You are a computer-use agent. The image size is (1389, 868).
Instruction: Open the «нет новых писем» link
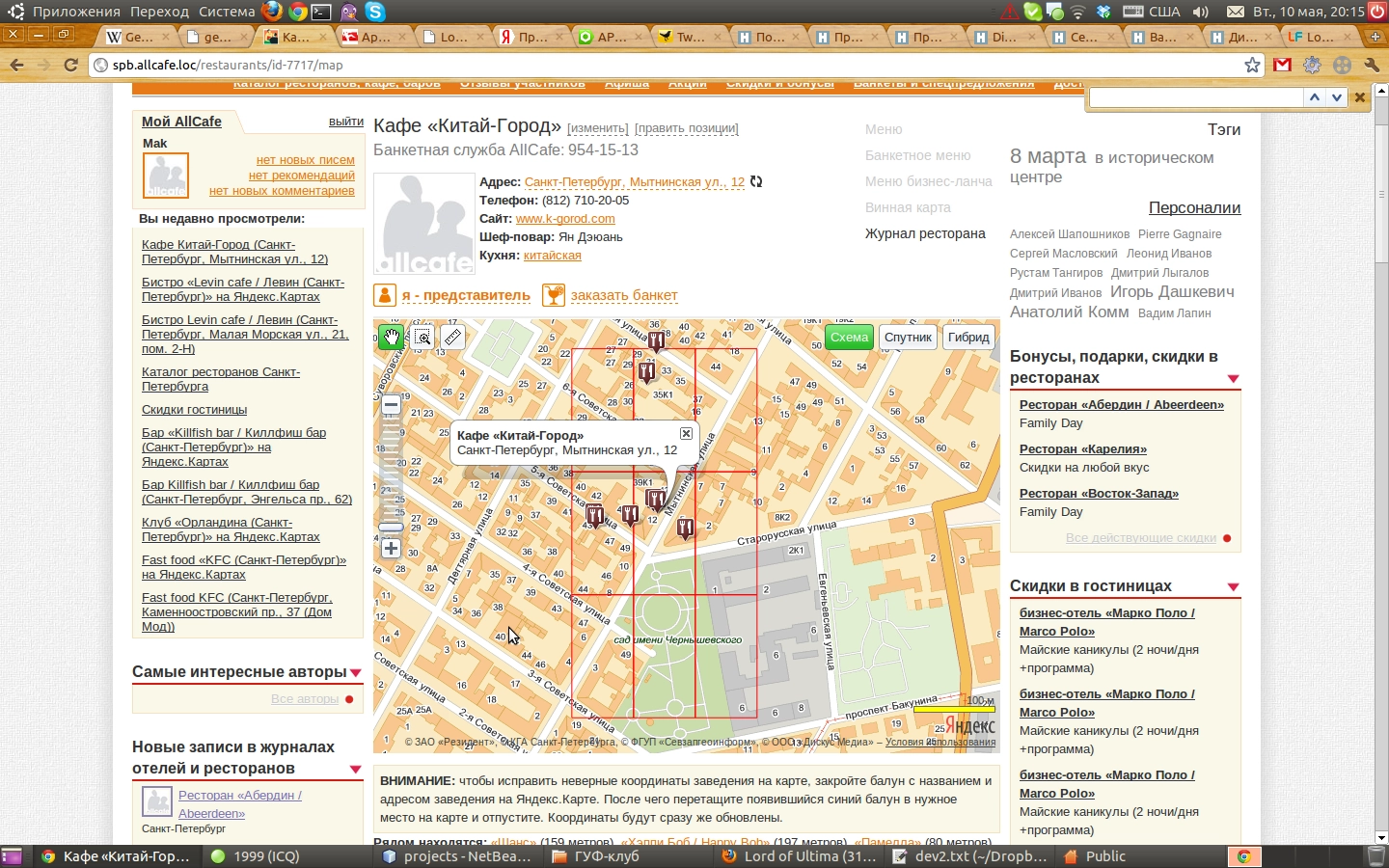tap(306, 160)
